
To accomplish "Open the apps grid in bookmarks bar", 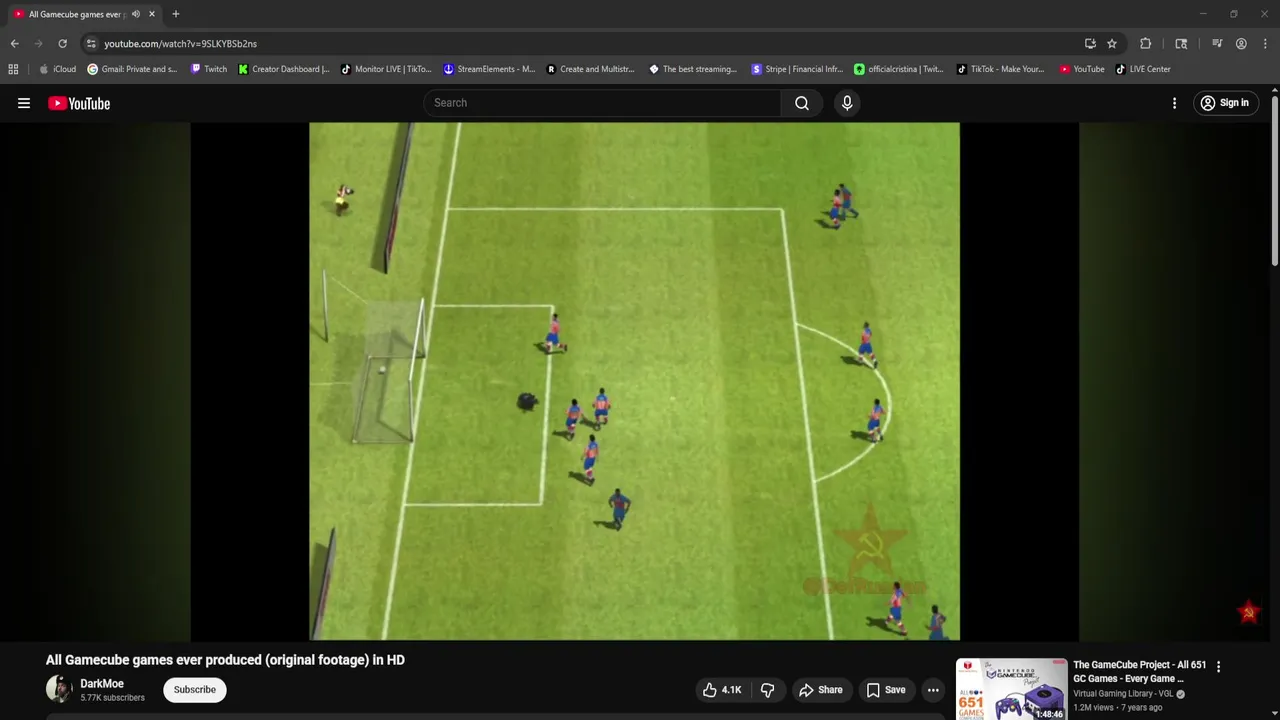I will pos(13,69).
